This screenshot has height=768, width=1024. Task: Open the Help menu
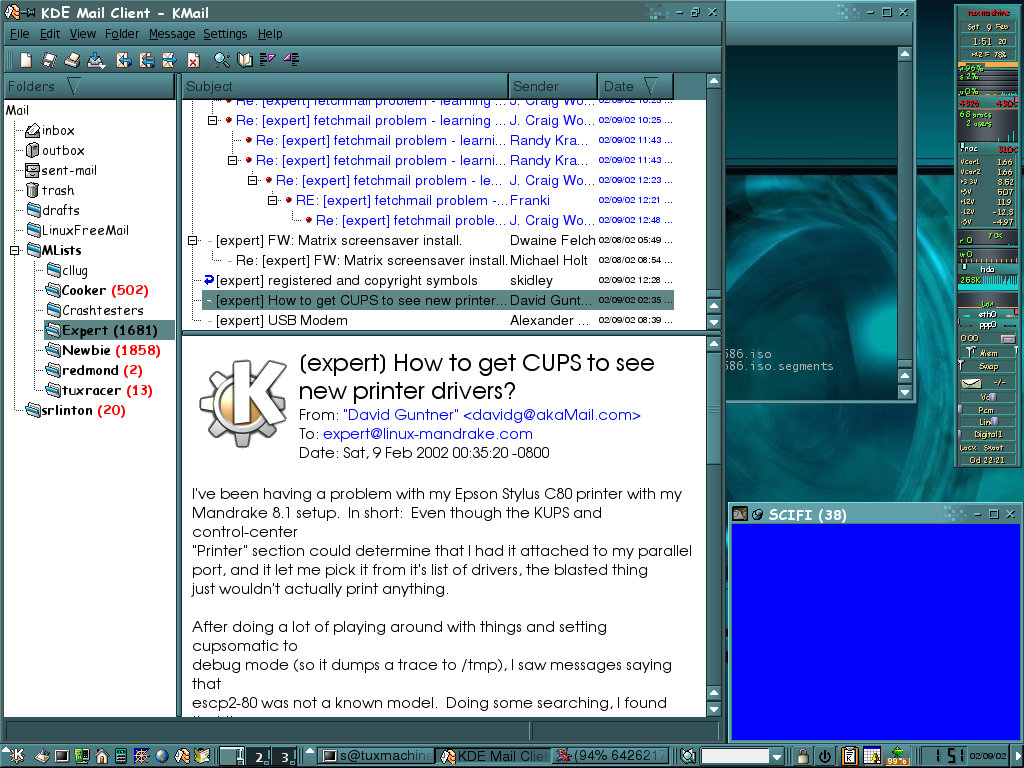point(270,34)
